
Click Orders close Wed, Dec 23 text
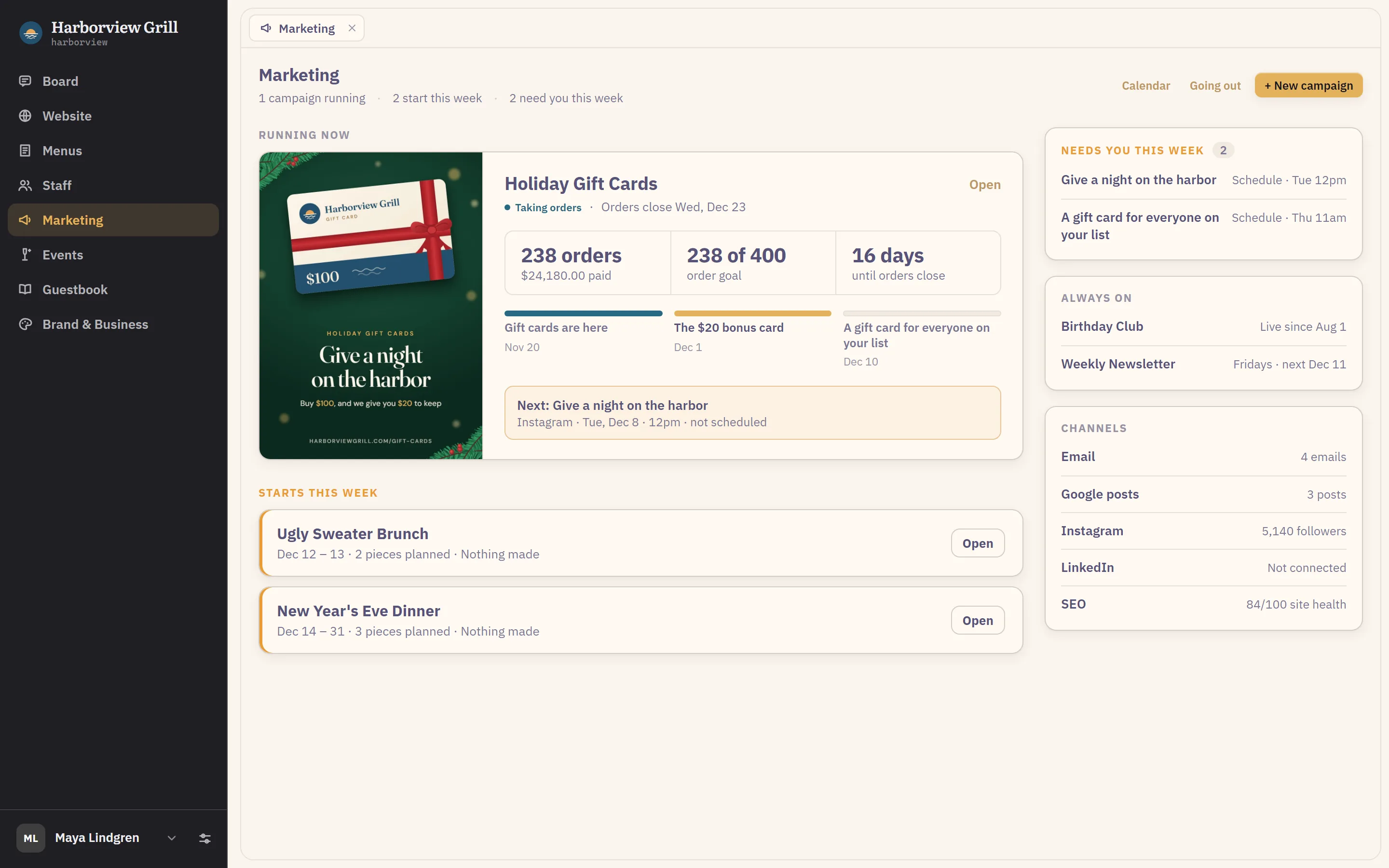click(673, 207)
